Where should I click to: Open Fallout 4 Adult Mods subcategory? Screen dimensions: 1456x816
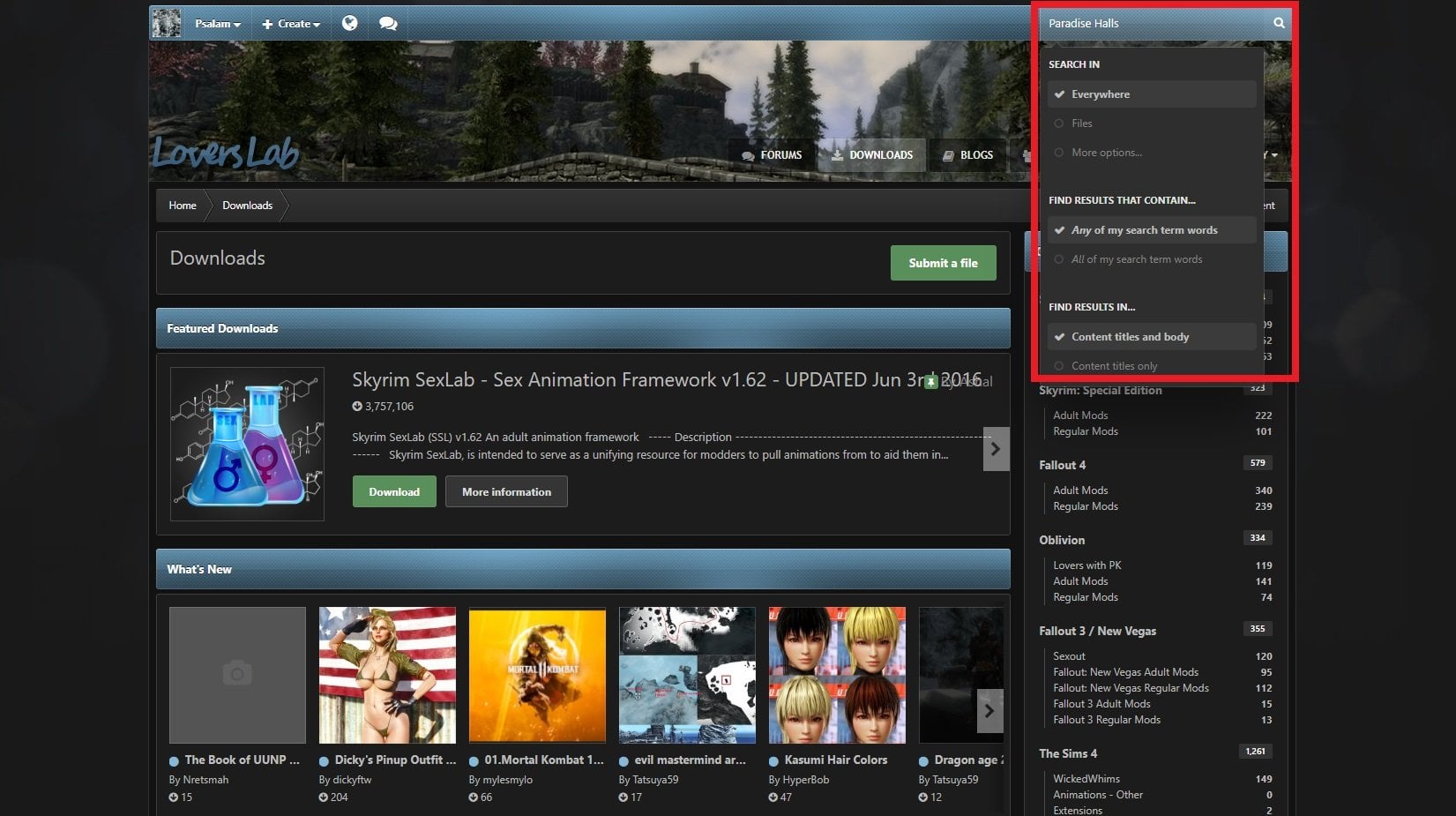(x=1080, y=490)
